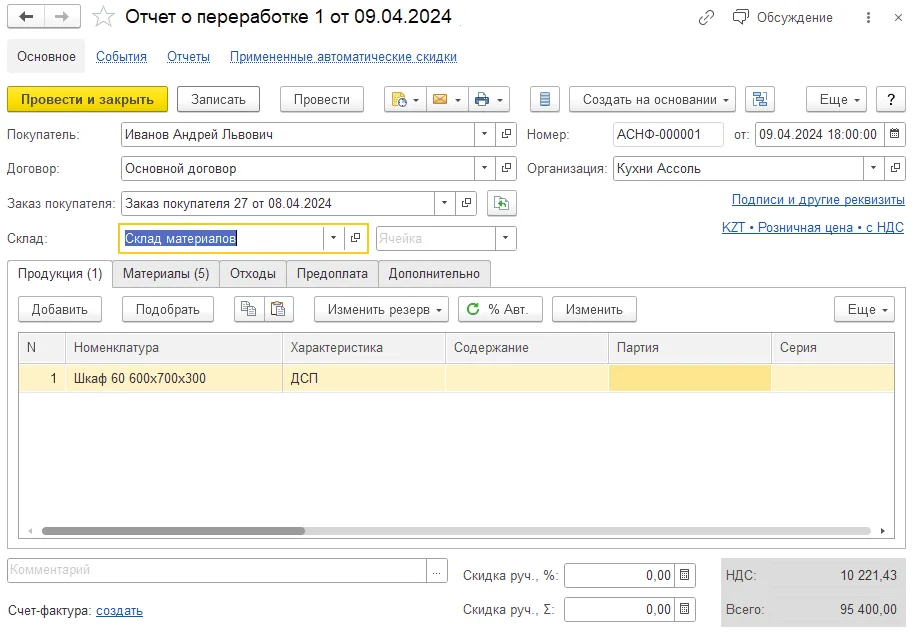Expand the Ячейка dropdown list
Viewport: 918px width, 633px height.
point(505,238)
